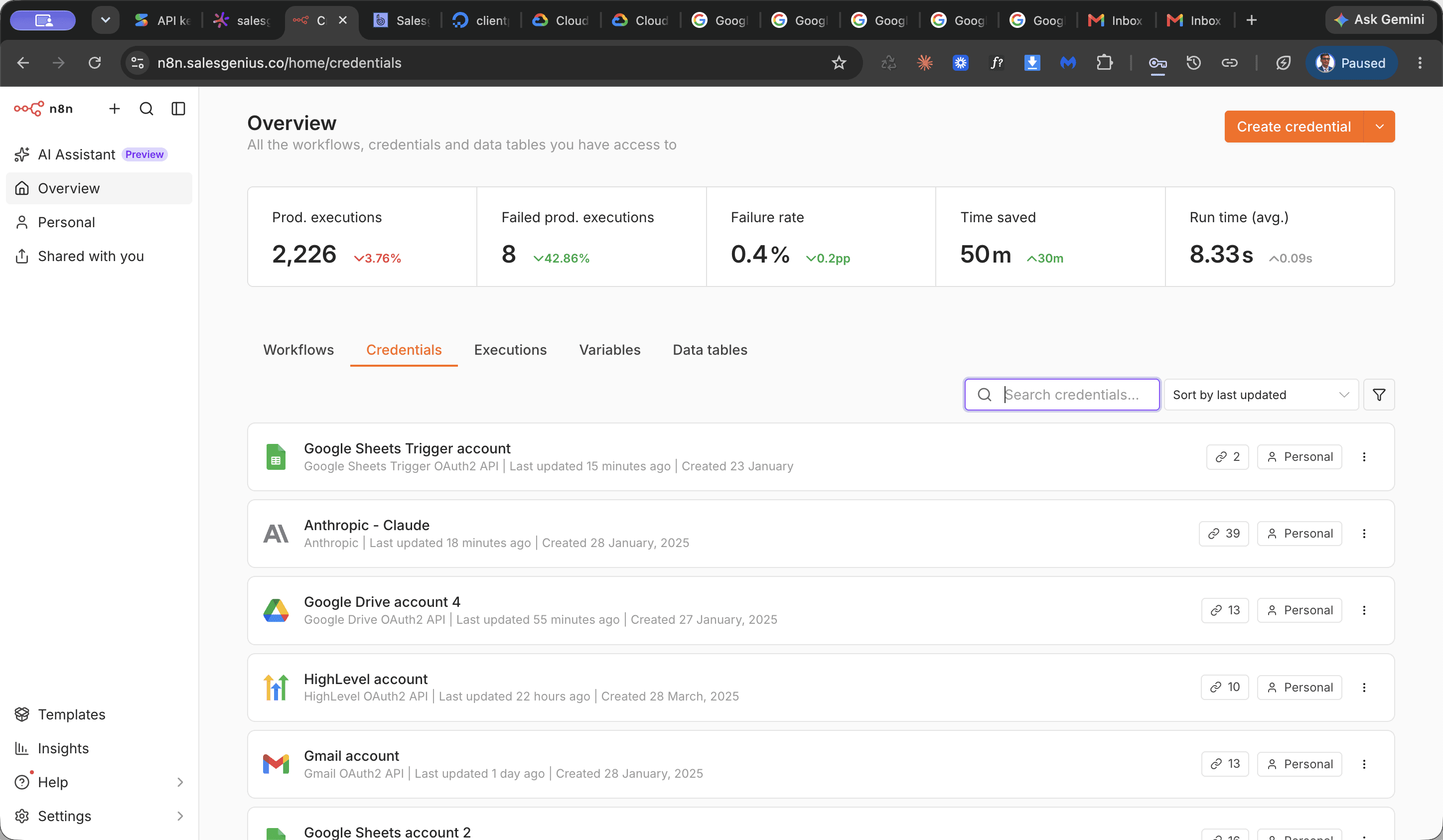Viewport: 1443px width, 840px height.
Task: Open Google Sheets Trigger account credential
Action: [821, 457]
